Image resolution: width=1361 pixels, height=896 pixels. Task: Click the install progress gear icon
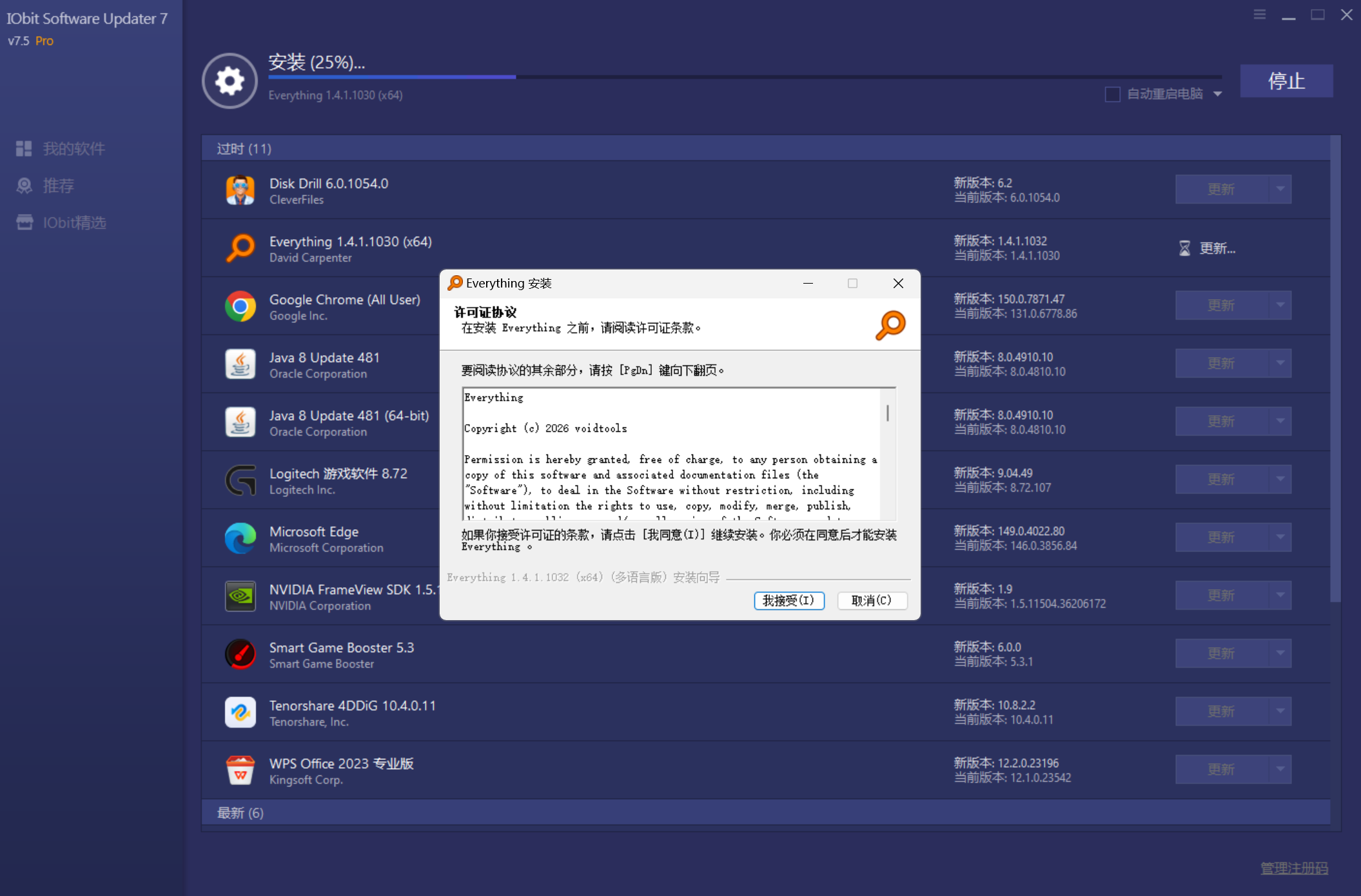[x=230, y=81]
